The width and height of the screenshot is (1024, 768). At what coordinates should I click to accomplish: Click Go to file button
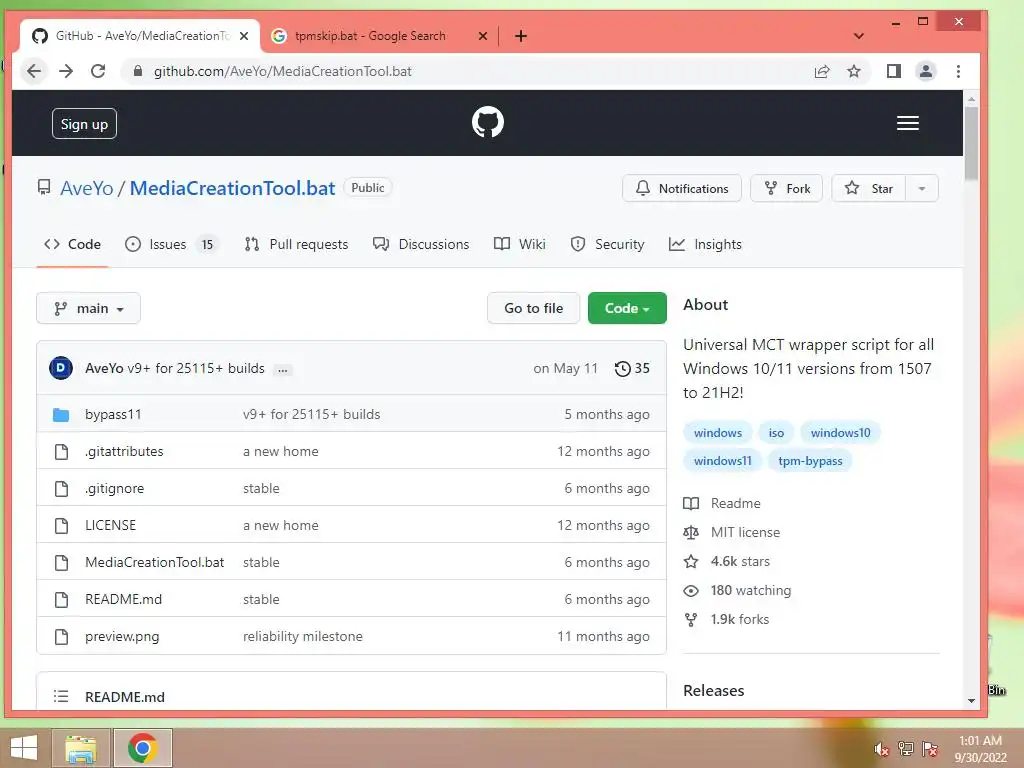click(534, 308)
